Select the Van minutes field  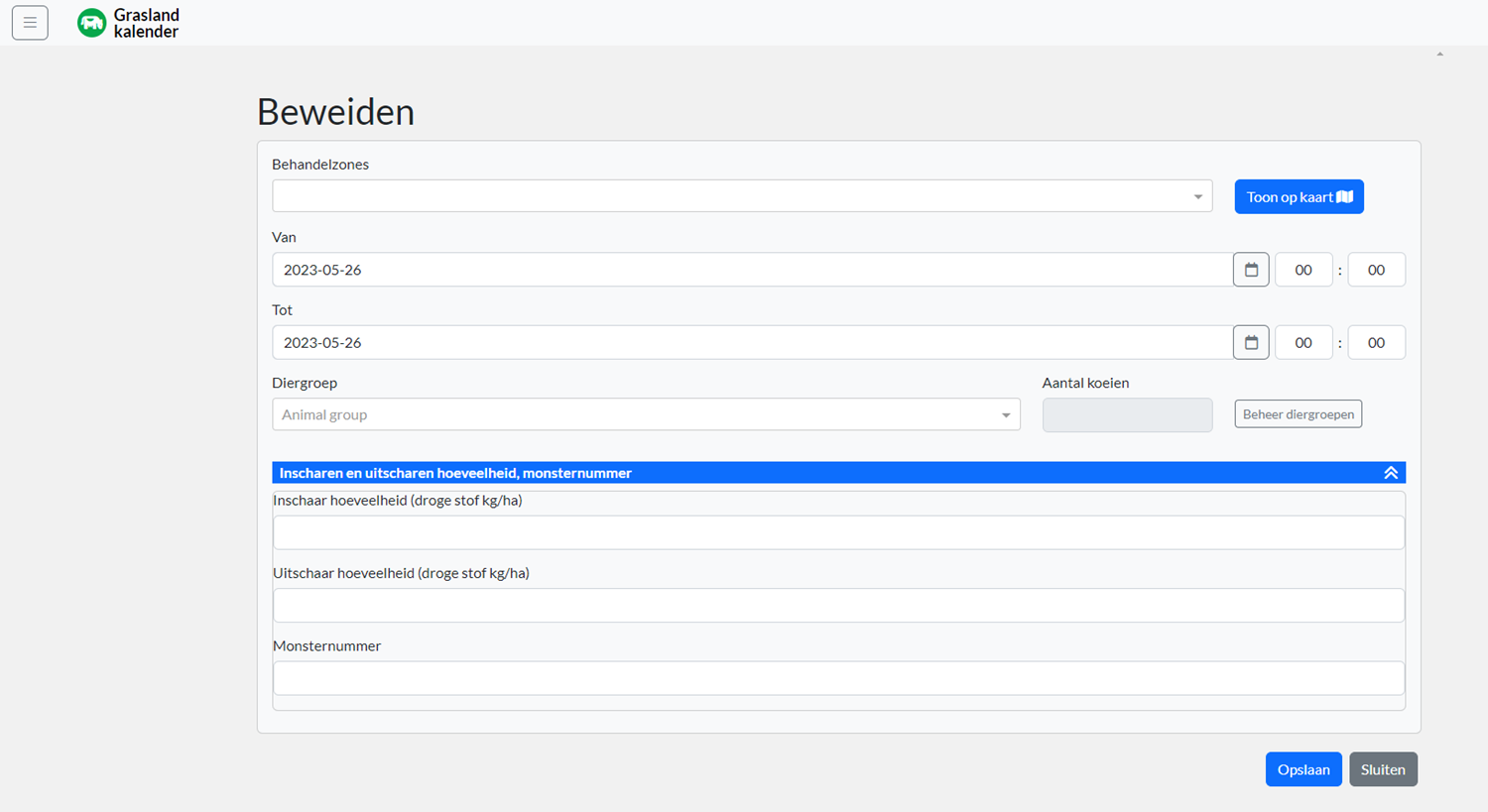pyautogui.click(x=1375, y=270)
